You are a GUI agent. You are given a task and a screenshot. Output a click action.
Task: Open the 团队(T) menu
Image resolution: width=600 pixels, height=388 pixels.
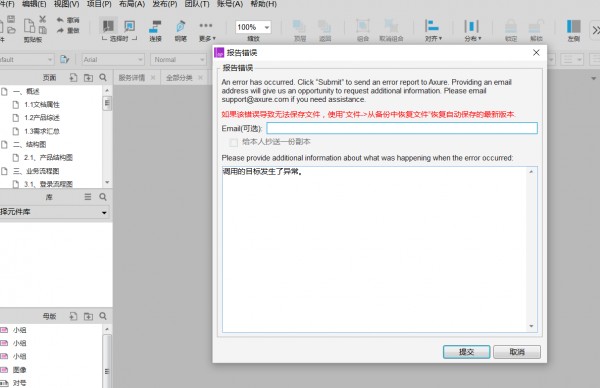[197, 4]
